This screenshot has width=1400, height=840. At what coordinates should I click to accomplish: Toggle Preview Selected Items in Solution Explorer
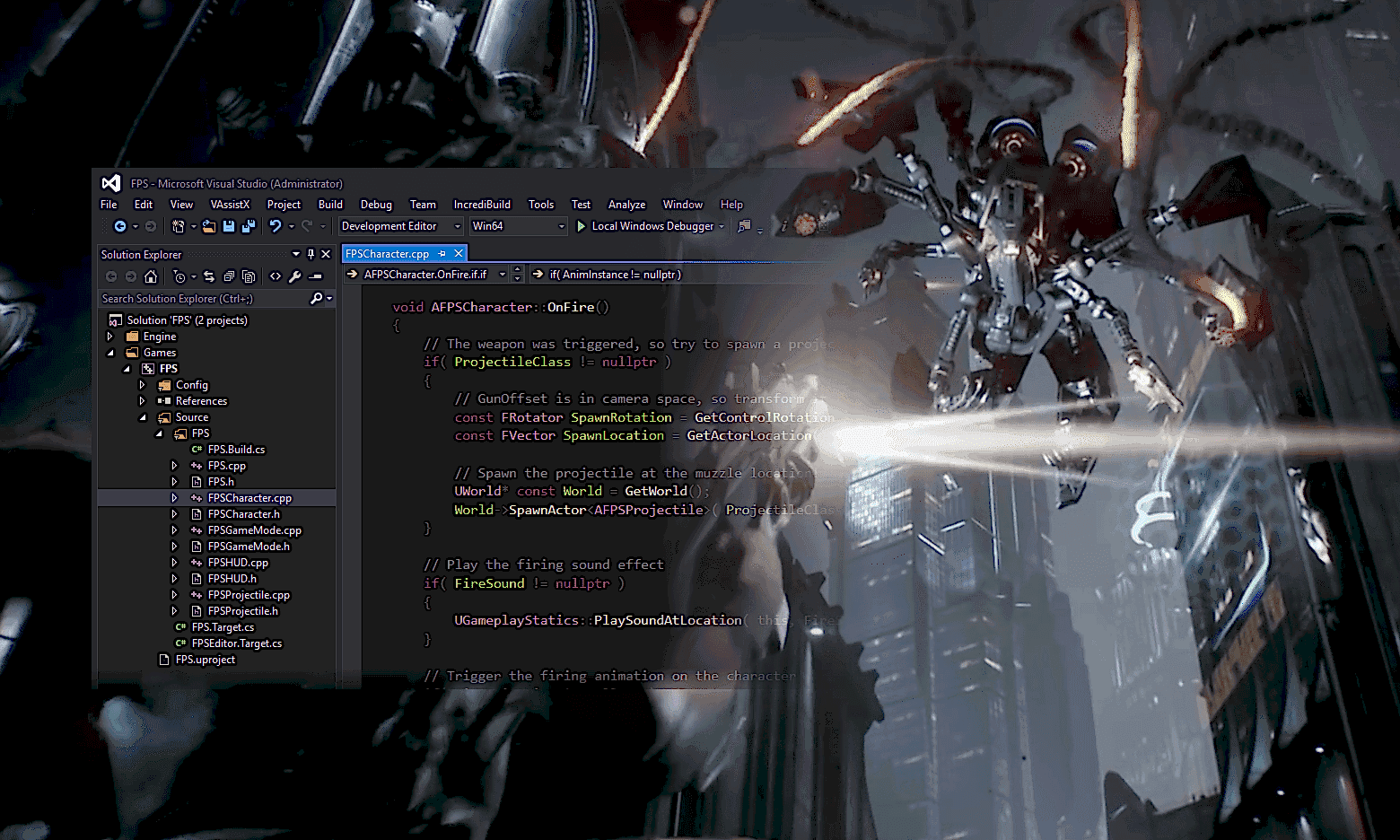[315, 276]
